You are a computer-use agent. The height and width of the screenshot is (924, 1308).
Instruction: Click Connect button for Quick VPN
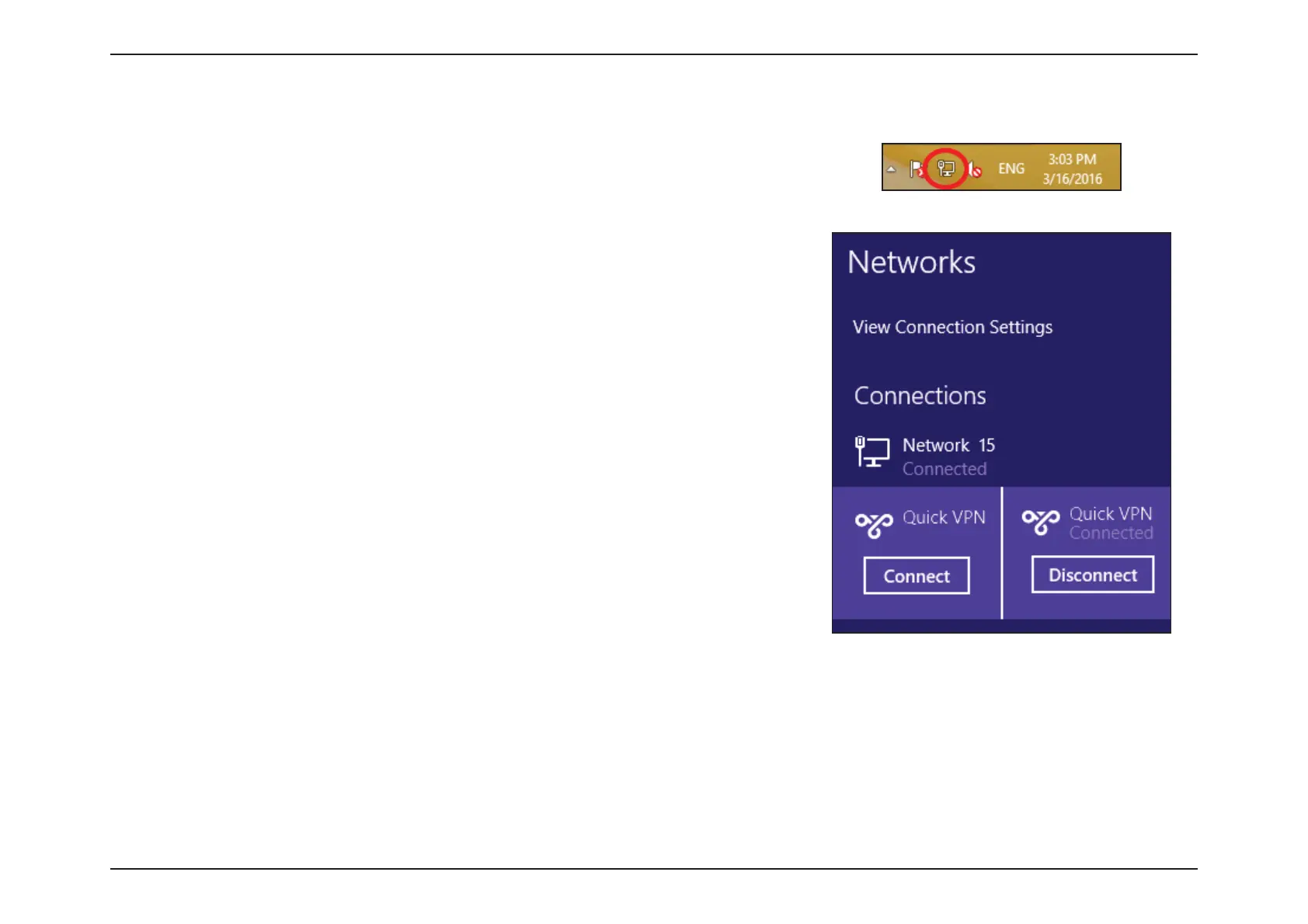[917, 575]
